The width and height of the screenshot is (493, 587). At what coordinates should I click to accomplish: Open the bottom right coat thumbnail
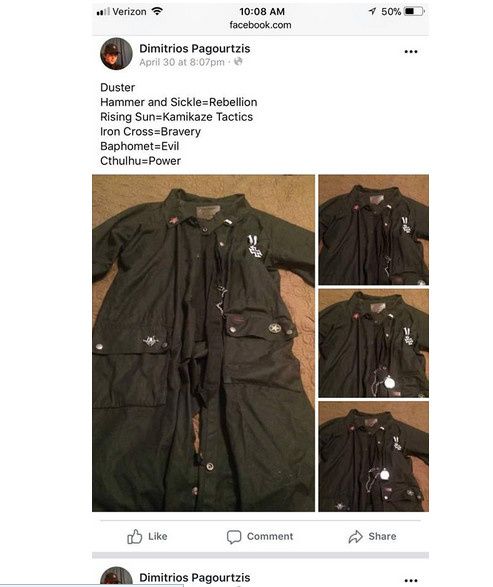(374, 456)
